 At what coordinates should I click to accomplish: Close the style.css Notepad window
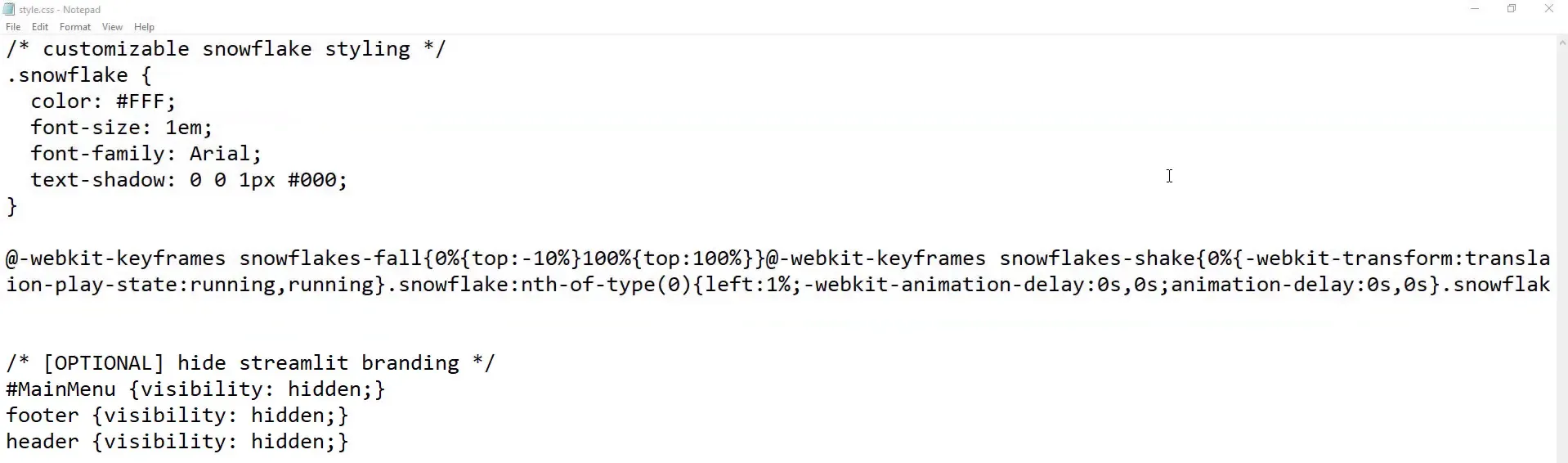[x=1548, y=9]
